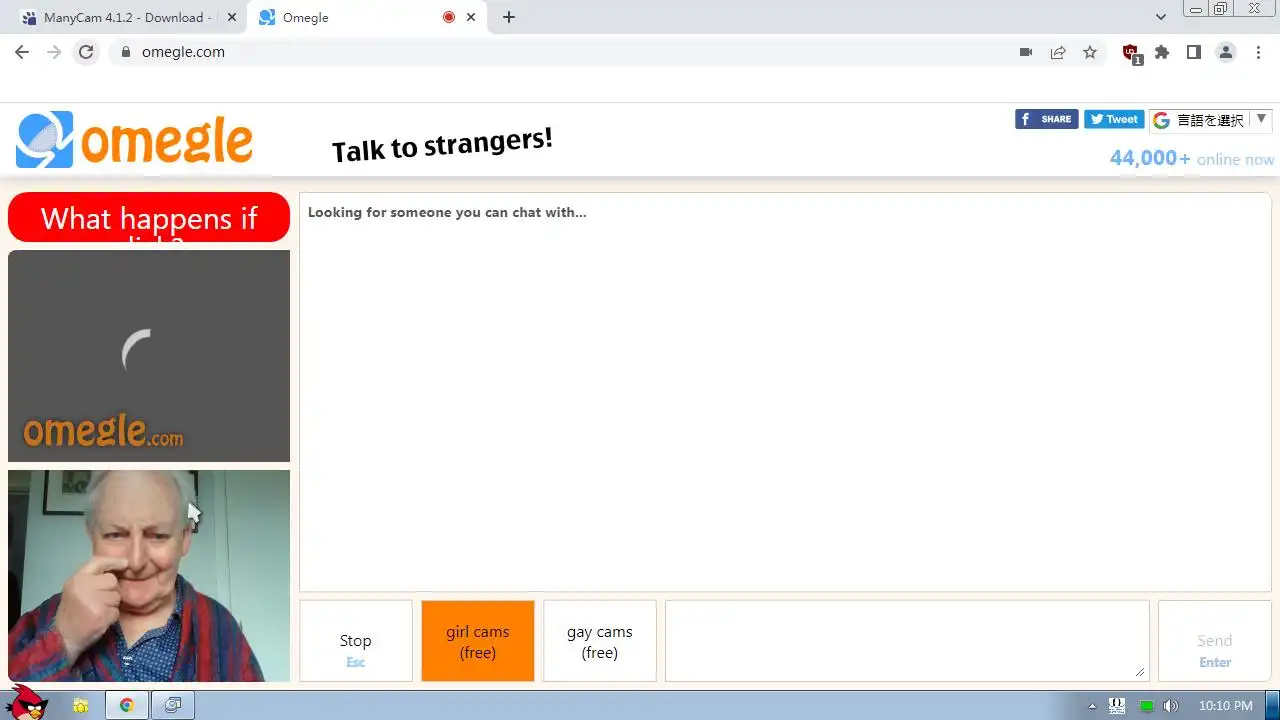Open a new tab with plus button
The width and height of the screenshot is (1280, 720).
(509, 17)
